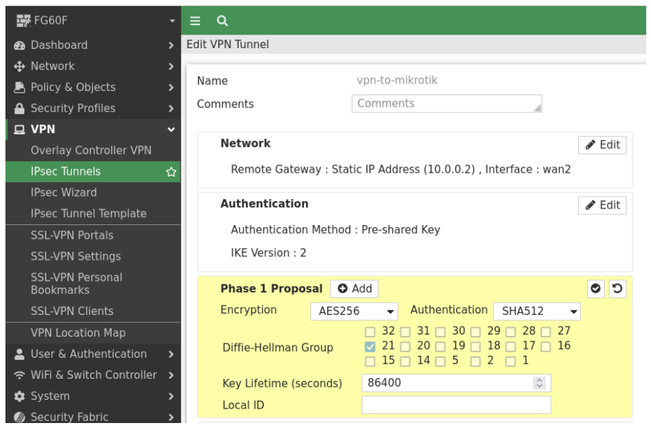The width and height of the screenshot is (651, 425).
Task: Click the IPsec Tunnels favorite star icon
Action: 171,172
